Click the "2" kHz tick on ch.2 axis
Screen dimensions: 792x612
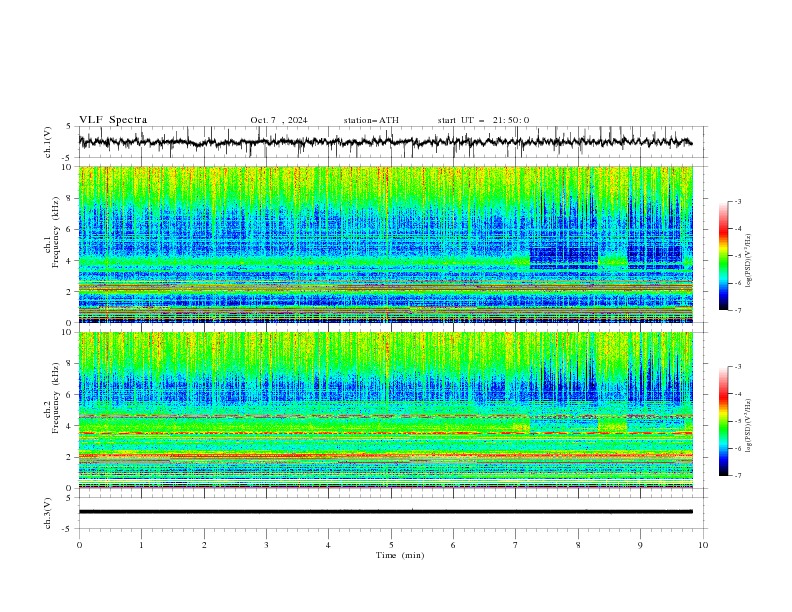click(71, 457)
